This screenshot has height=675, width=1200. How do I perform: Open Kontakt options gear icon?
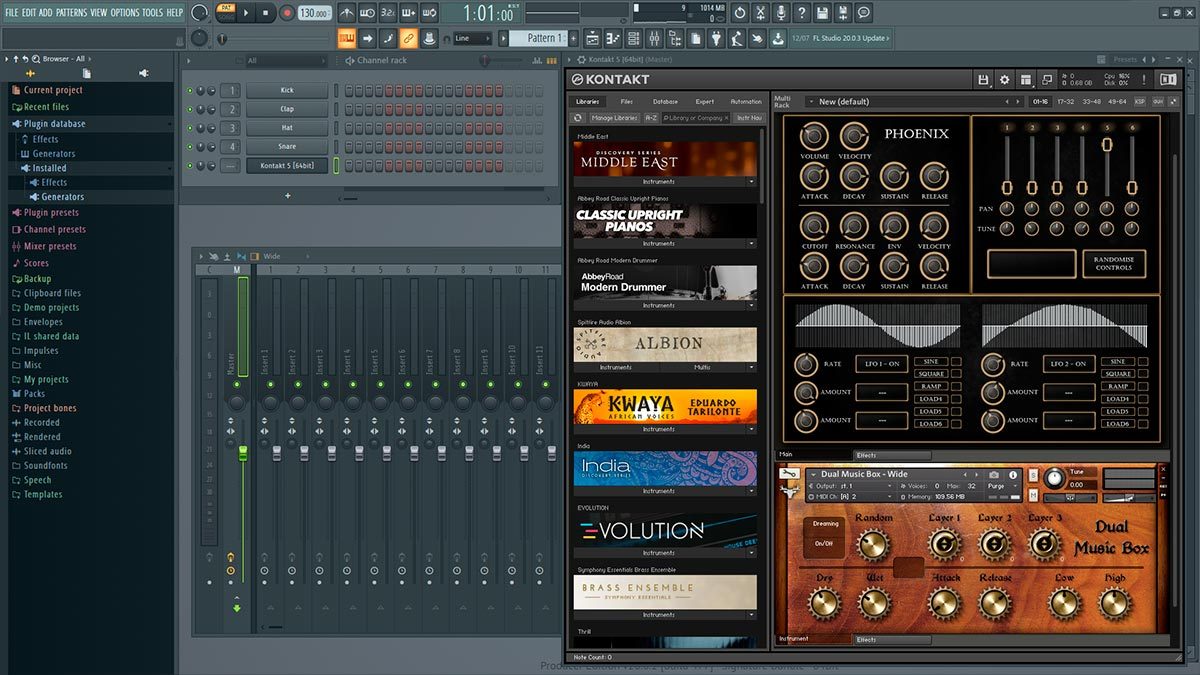[x=1005, y=79]
